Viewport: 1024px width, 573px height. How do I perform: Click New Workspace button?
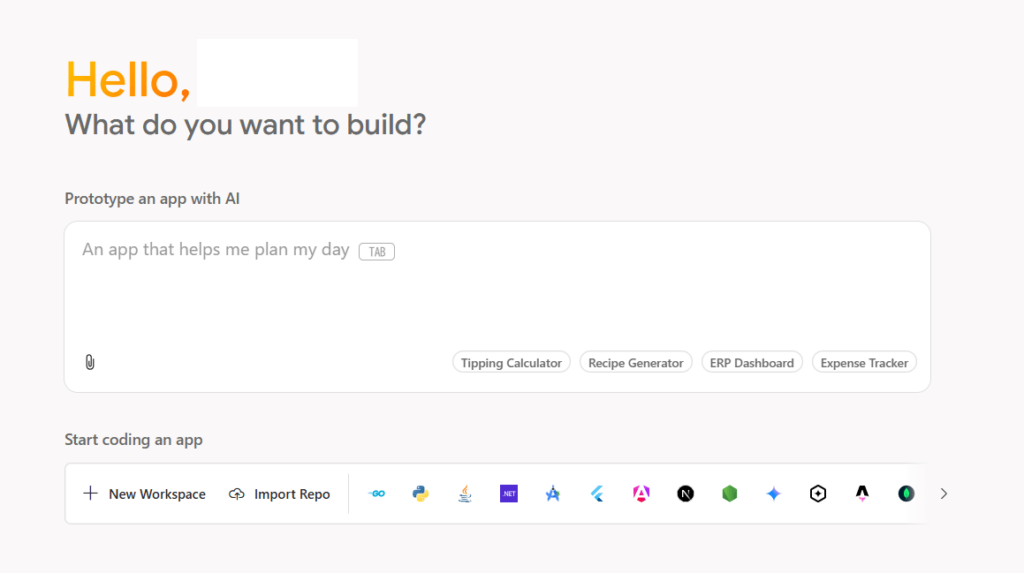[x=144, y=494]
